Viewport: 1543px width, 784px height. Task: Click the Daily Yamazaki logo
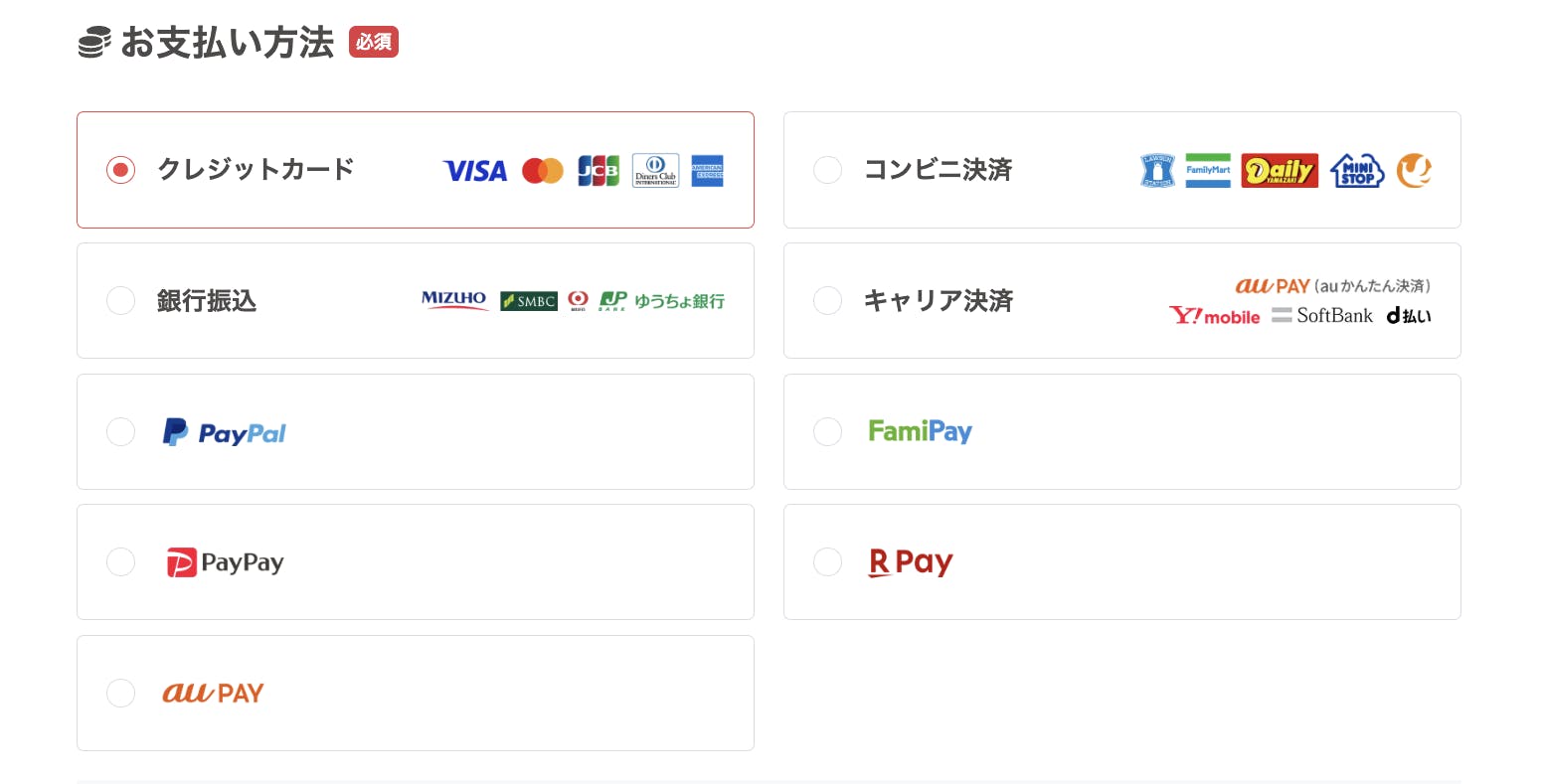point(1280,171)
